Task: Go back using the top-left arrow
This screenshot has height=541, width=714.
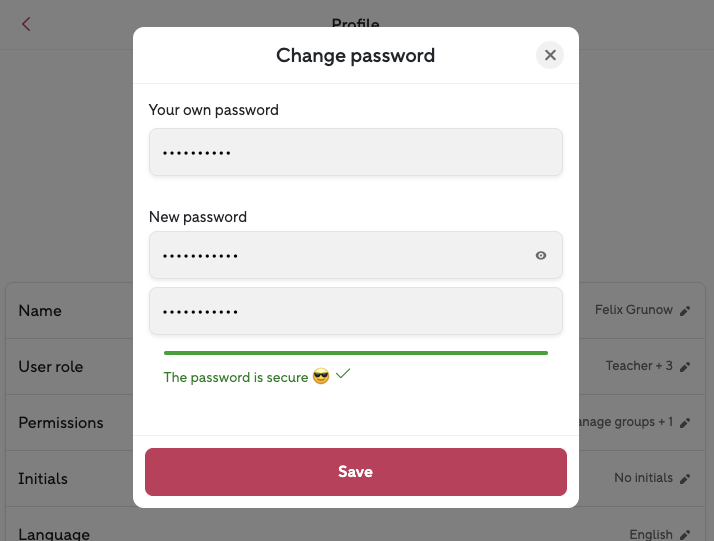Action: 26,24
